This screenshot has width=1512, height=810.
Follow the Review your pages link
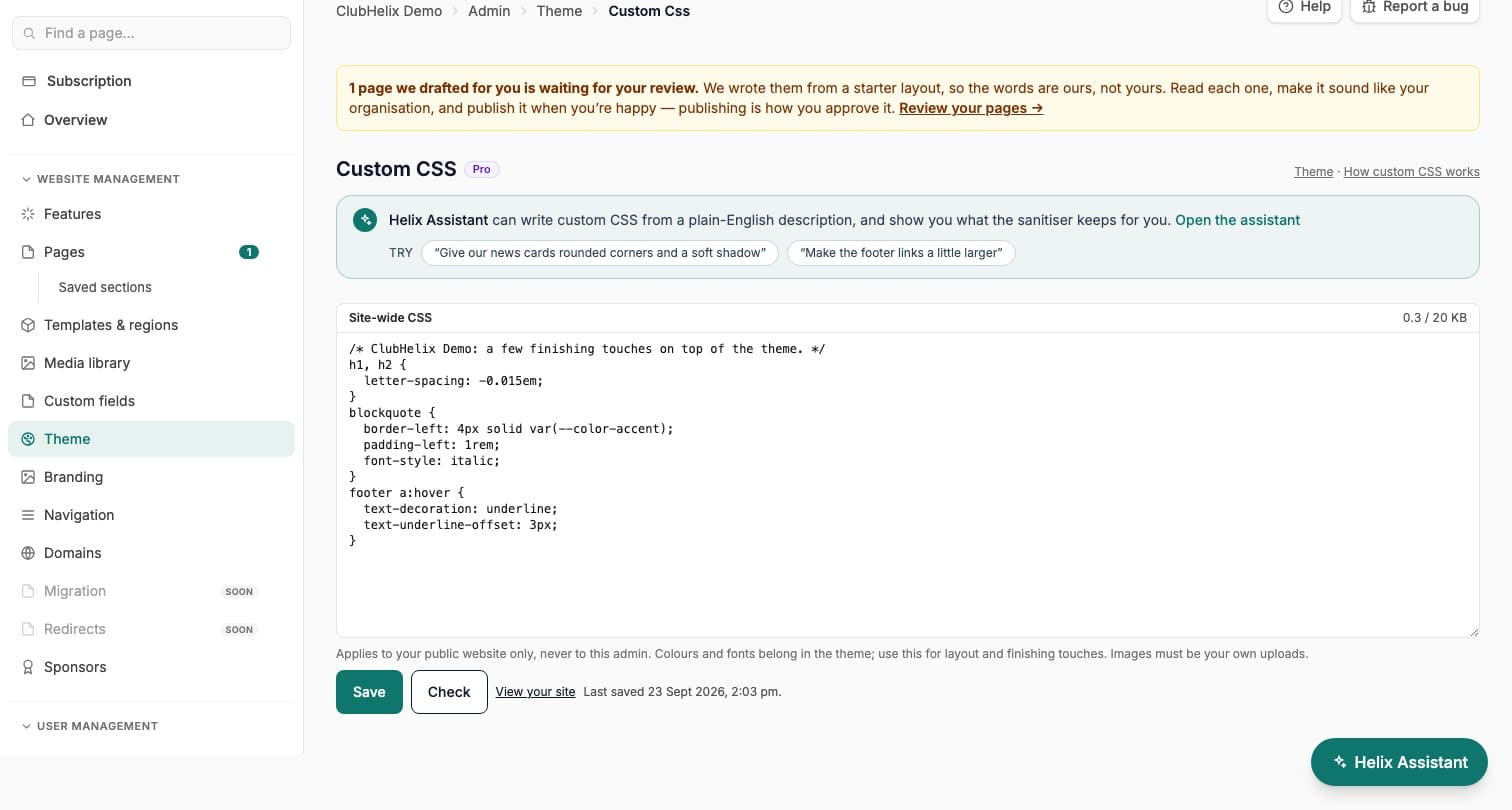(x=971, y=108)
